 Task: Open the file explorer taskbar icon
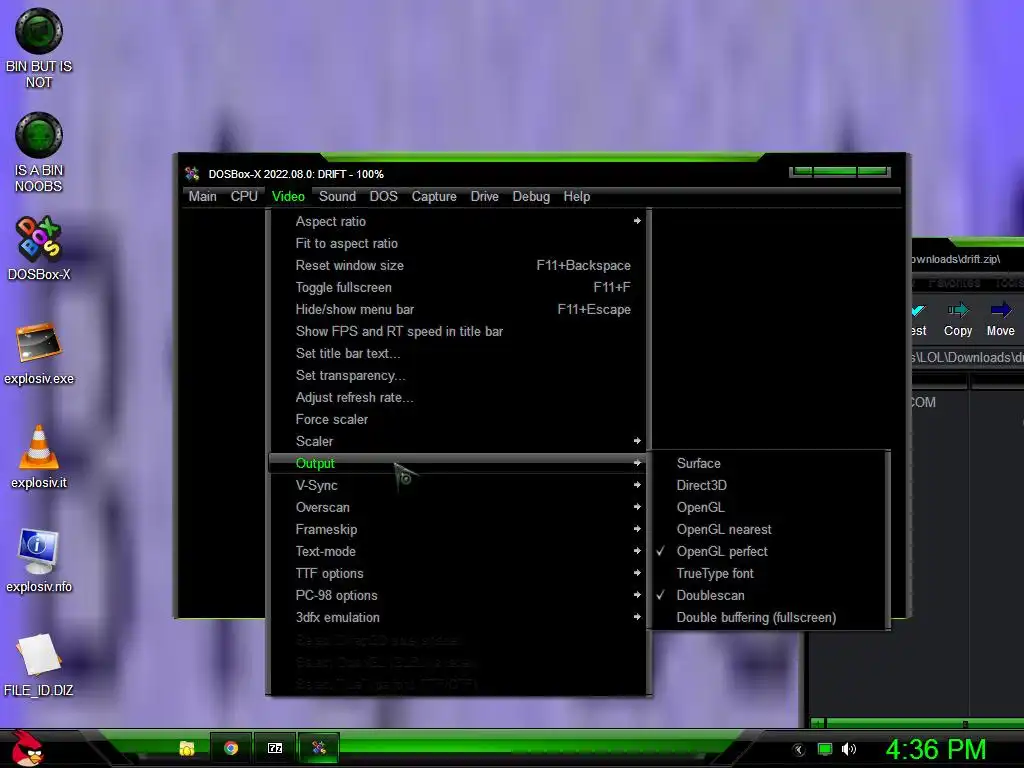pyautogui.click(x=187, y=748)
